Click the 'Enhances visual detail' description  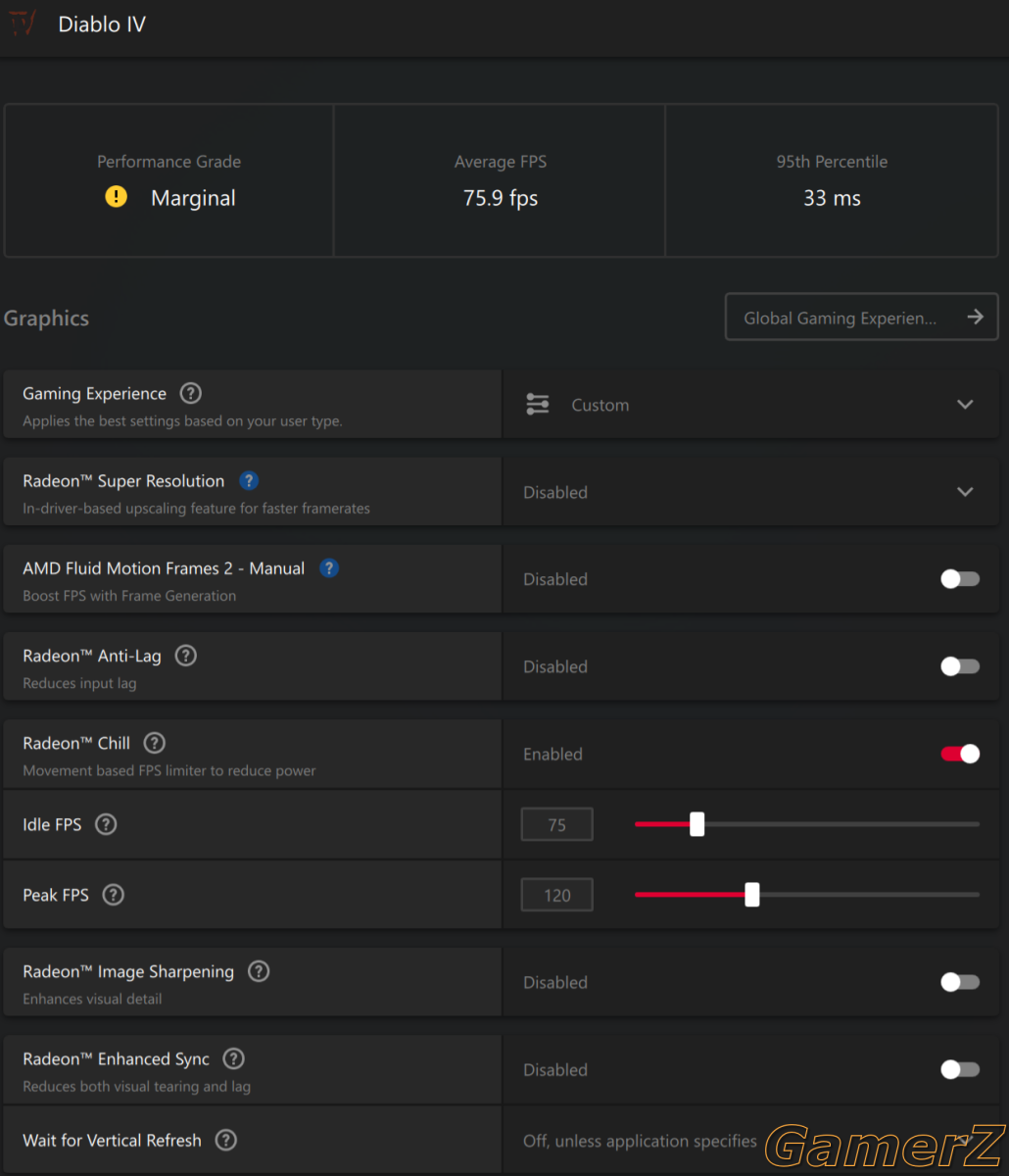click(92, 1000)
